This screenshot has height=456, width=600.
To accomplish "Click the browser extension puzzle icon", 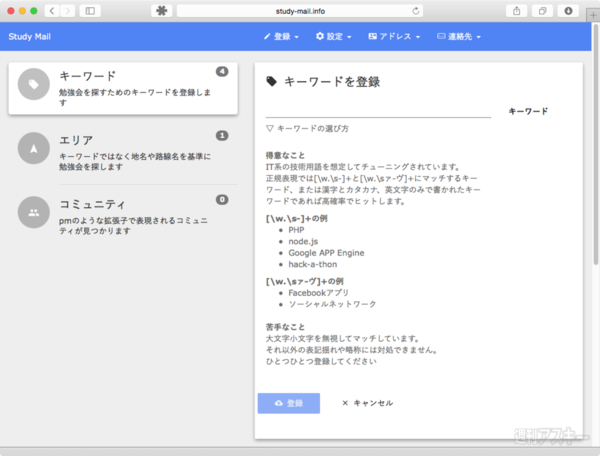I will (x=161, y=10).
